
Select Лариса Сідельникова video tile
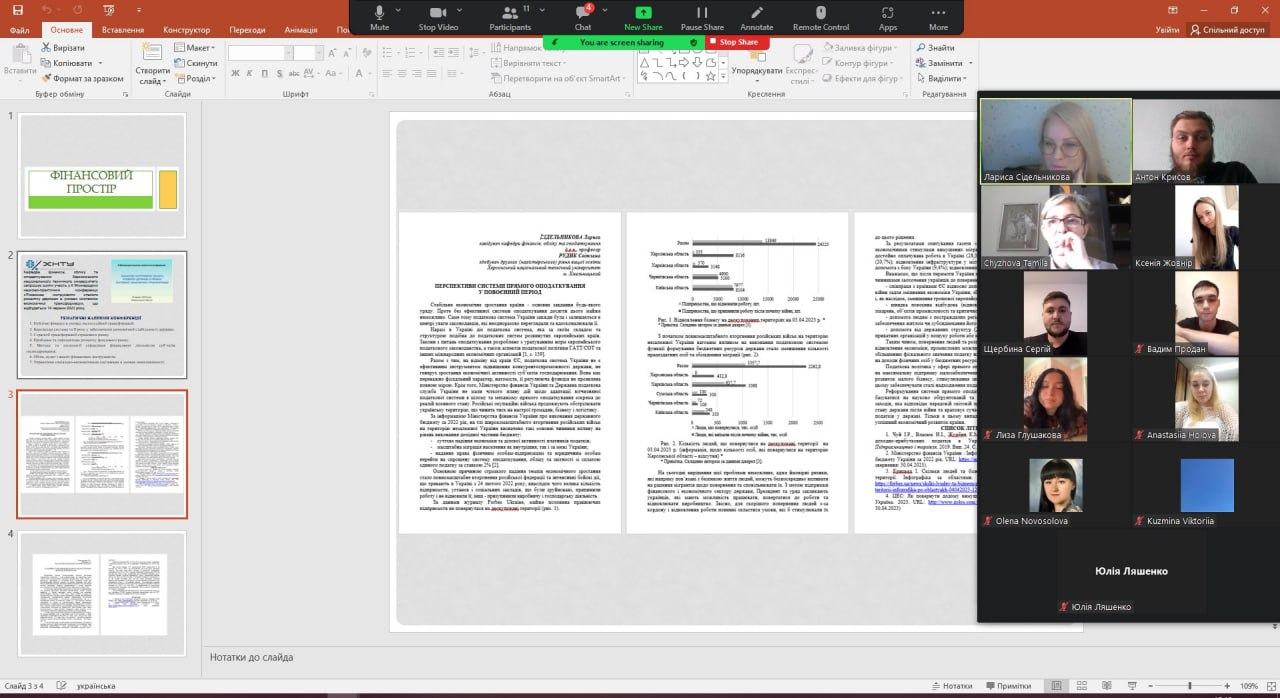tap(1056, 141)
